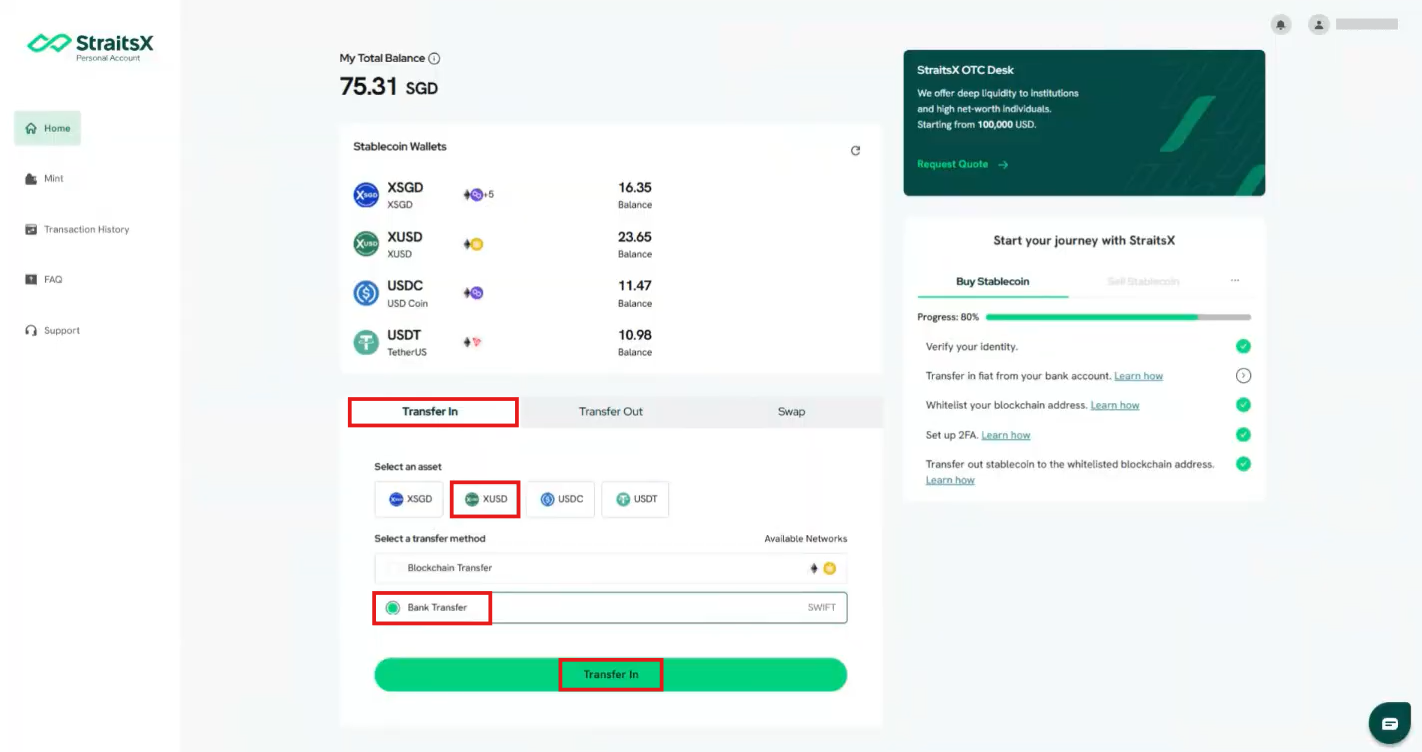Open the three-dots journey menu
Image resolution: width=1422 pixels, height=752 pixels.
click(x=1235, y=281)
